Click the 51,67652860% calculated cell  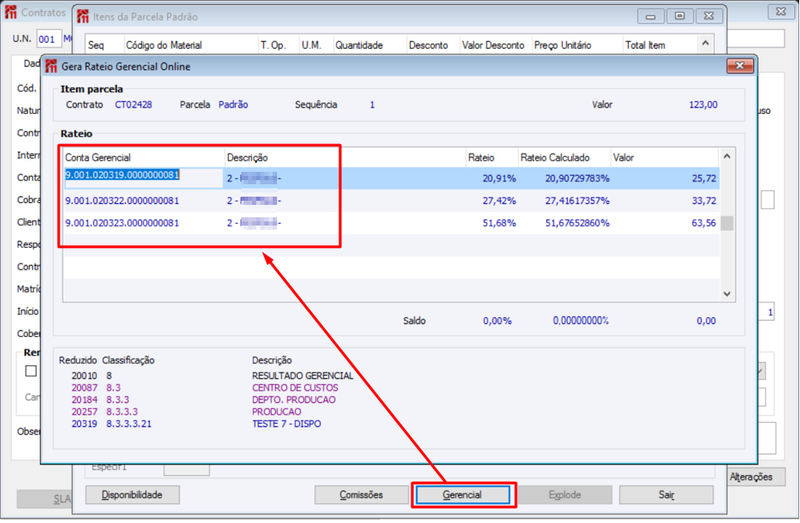click(577, 223)
